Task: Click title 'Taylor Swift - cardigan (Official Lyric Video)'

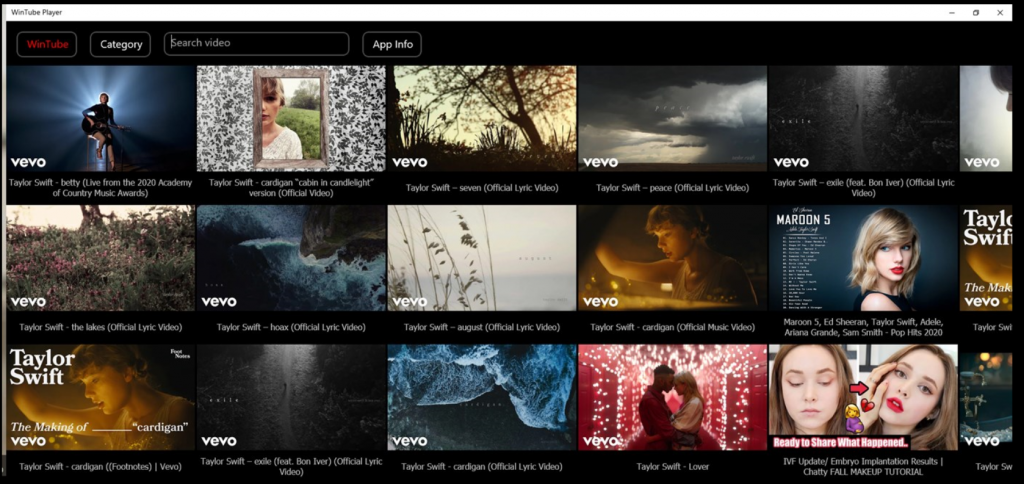Action: (482, 467)
